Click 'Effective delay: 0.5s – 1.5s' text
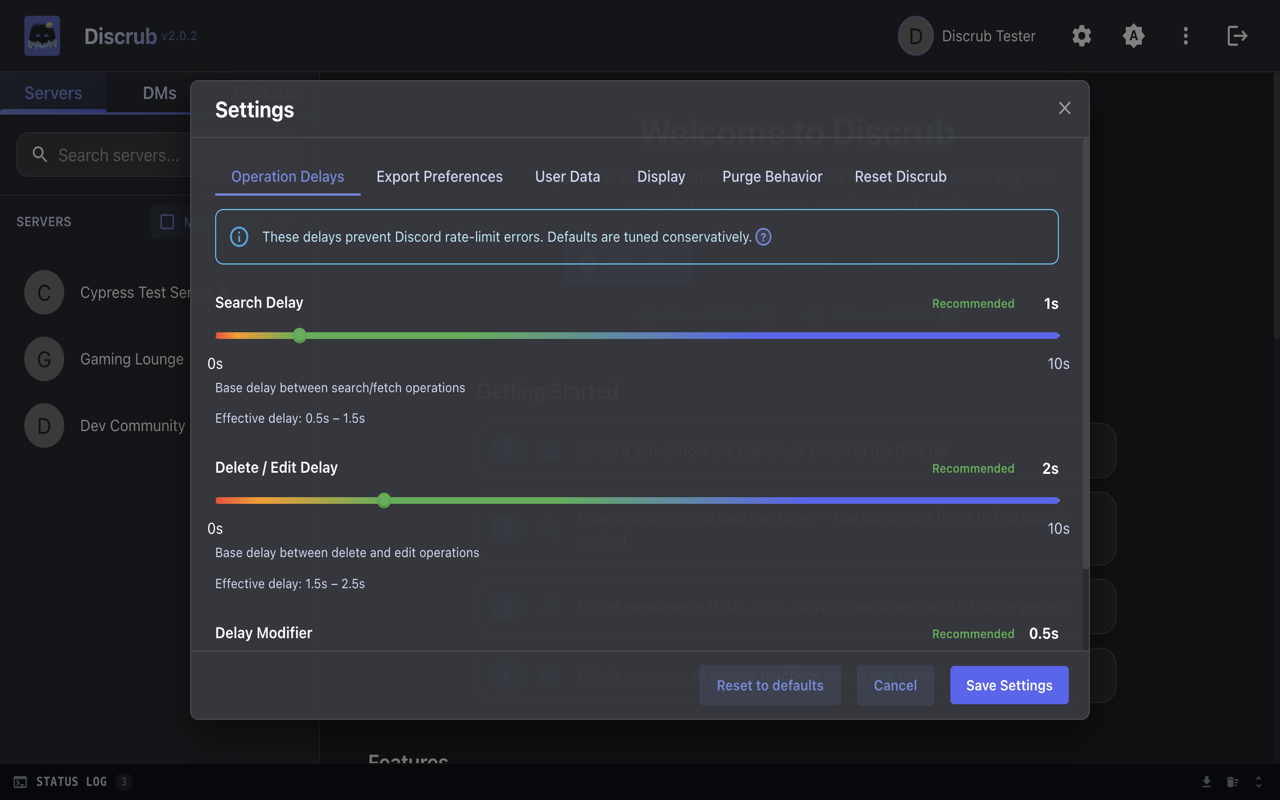 click(x=290, y=419)
